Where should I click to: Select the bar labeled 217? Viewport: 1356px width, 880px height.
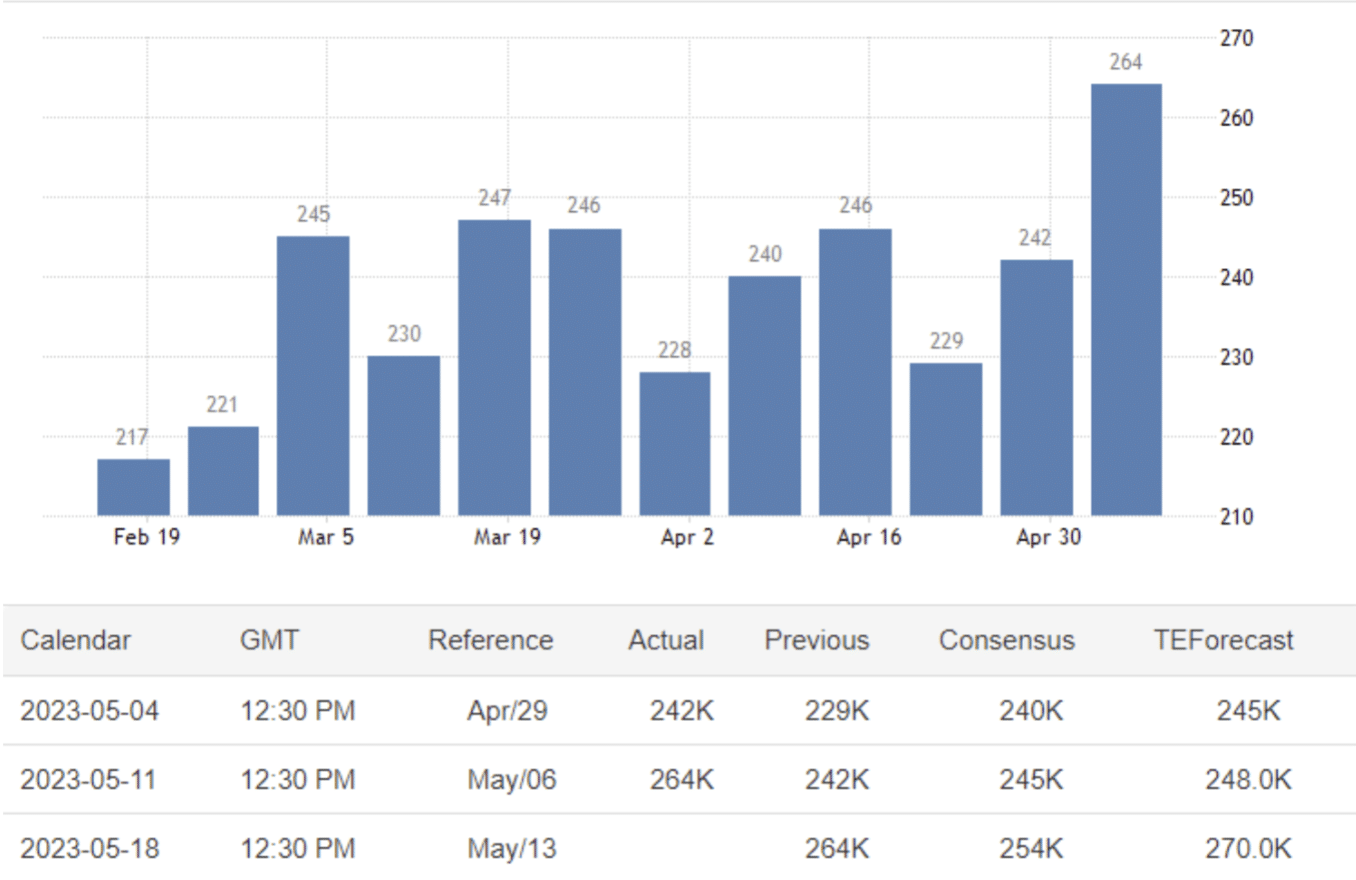[x=133, y=488]
